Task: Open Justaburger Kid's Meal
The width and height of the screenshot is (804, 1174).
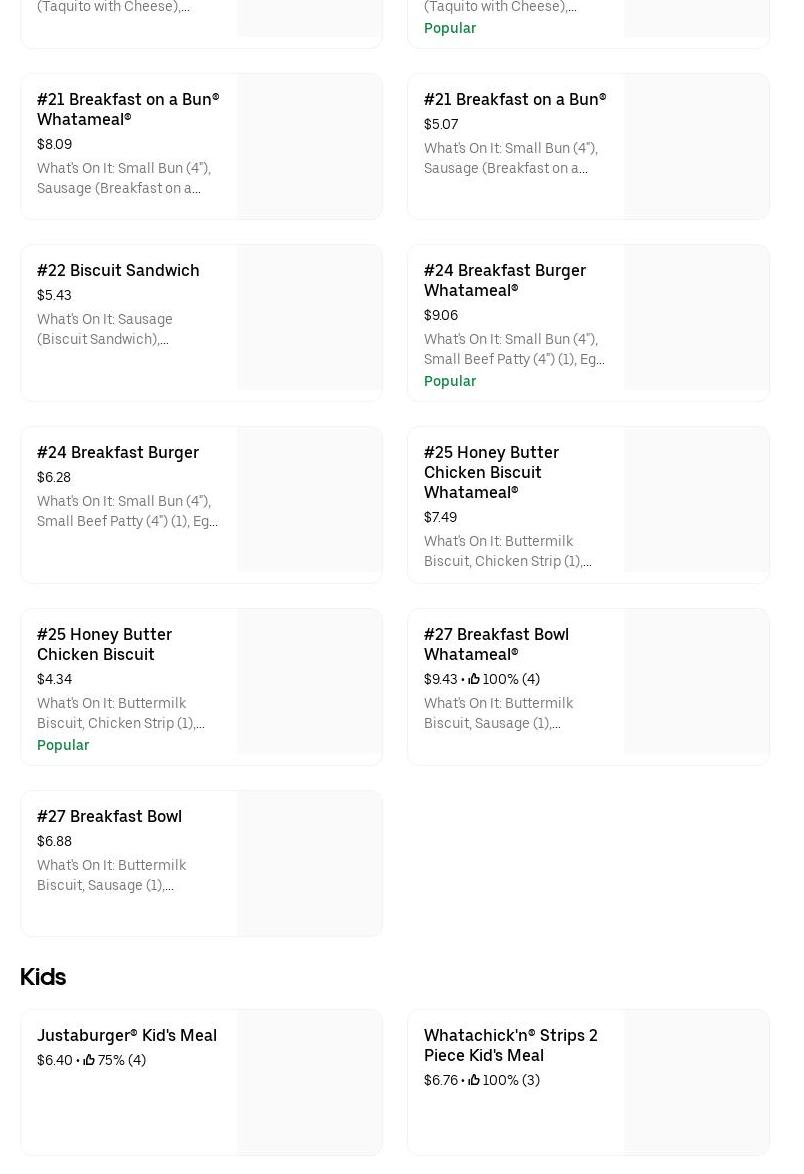Action: (127, 1035)
